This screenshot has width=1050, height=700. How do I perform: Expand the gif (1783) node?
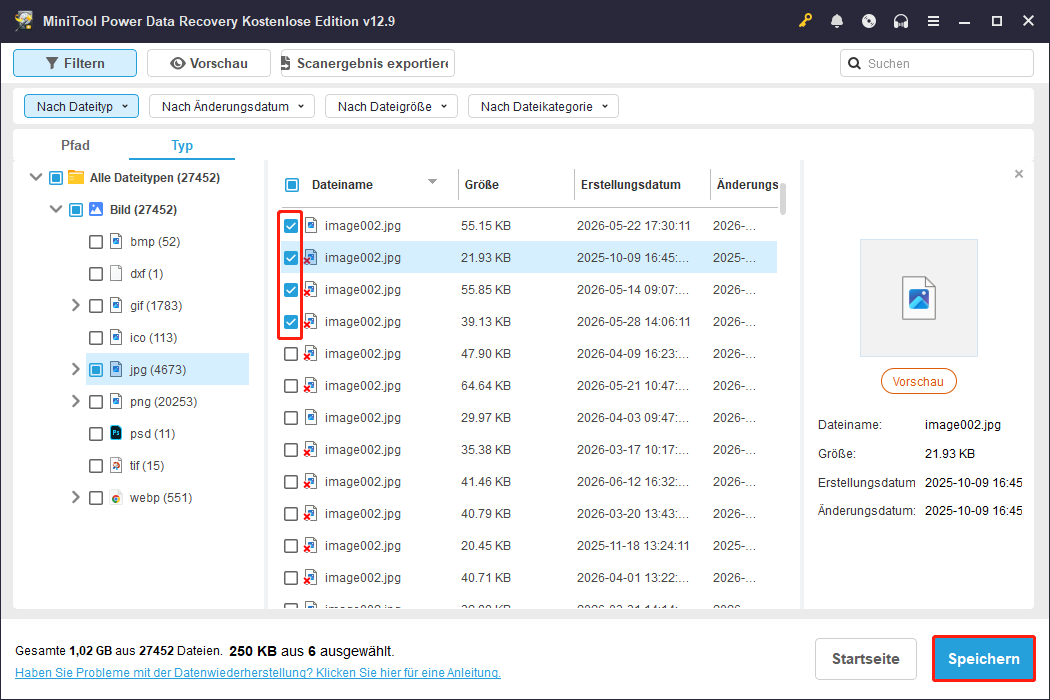point(76,305)
